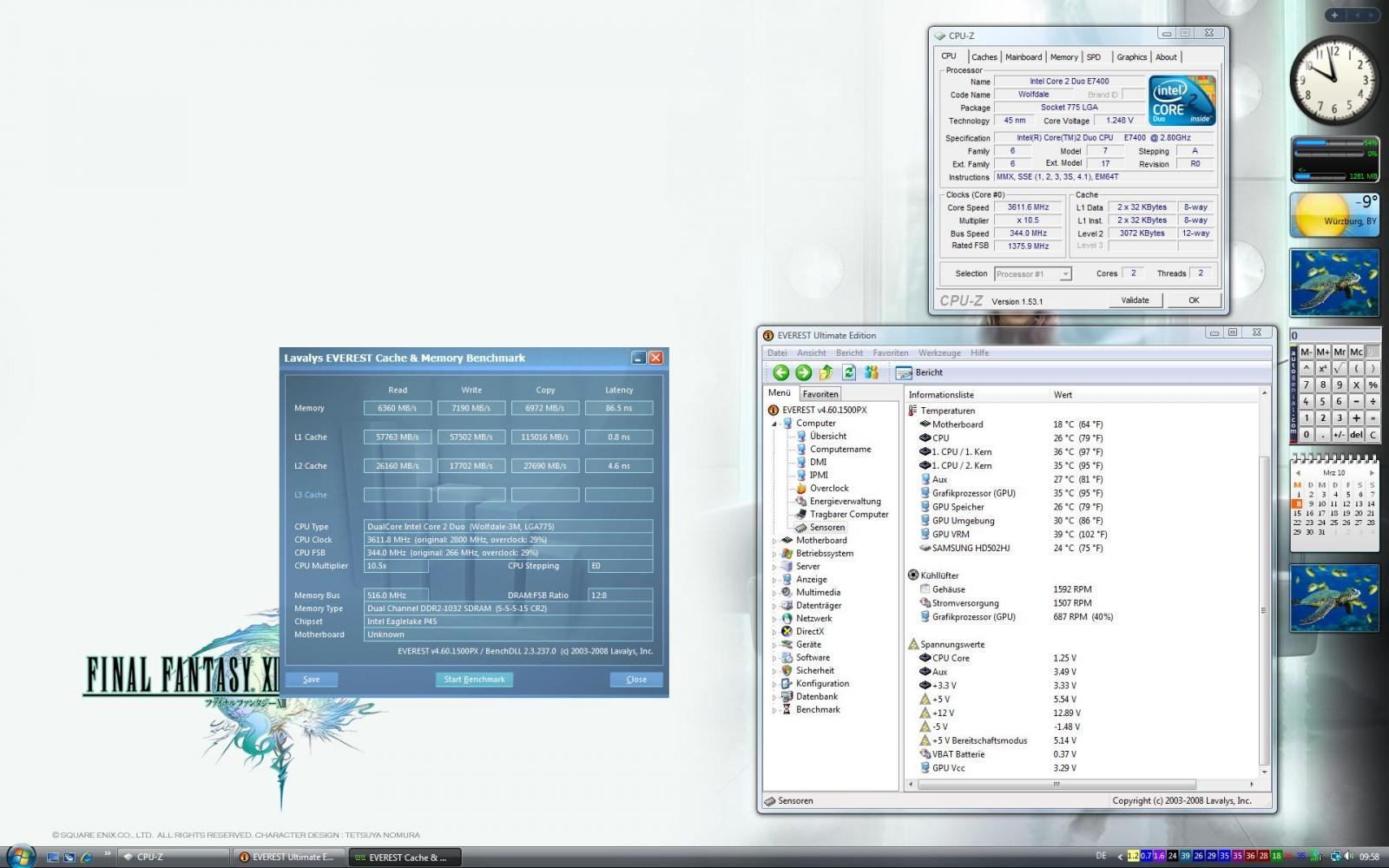Click the green back arrow in EVEREST toolbar
The width and height of the screenshot is (1389, 868).
tap(781, 372)
